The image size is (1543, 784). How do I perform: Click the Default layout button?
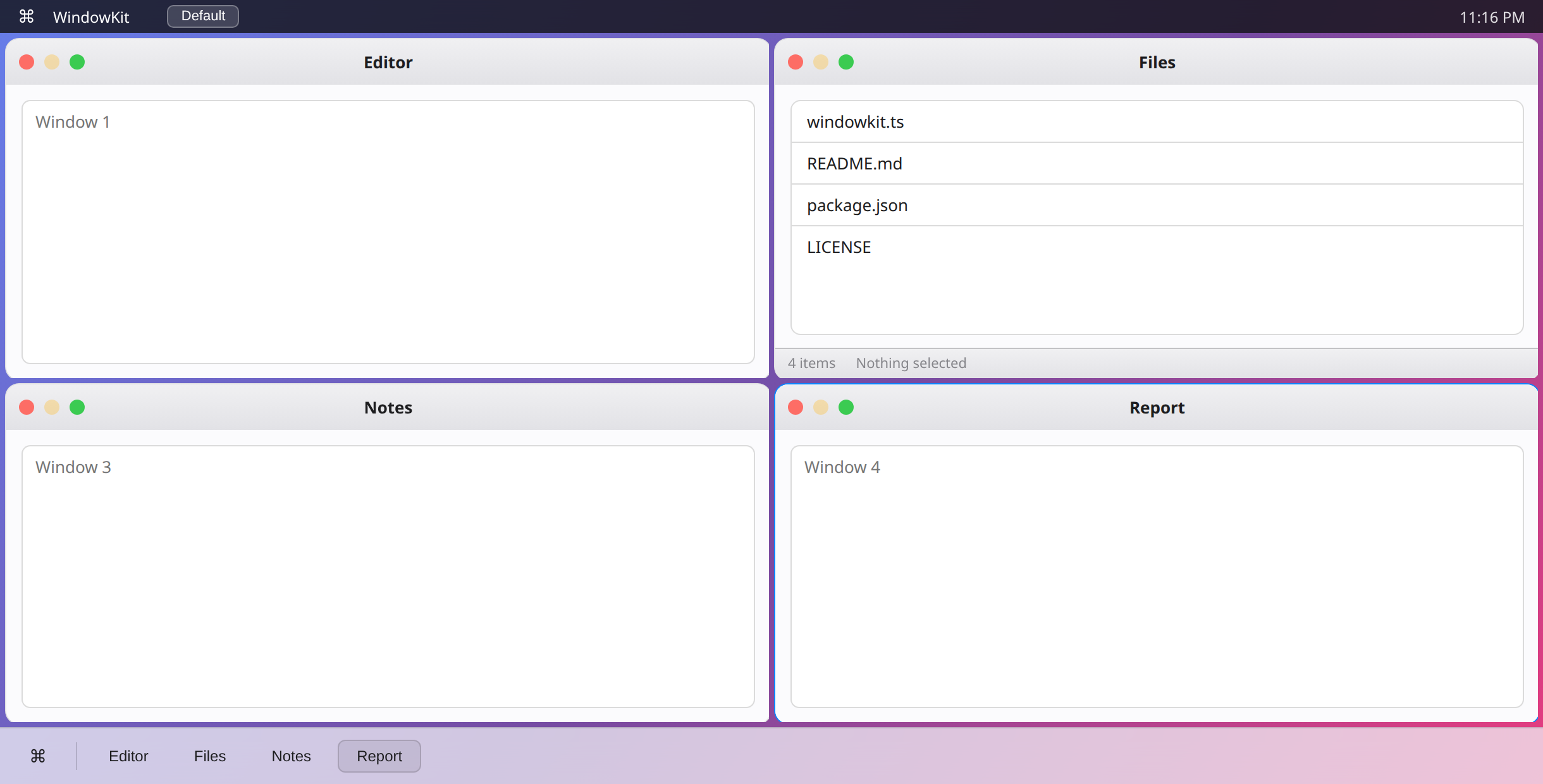coord(203,16)
